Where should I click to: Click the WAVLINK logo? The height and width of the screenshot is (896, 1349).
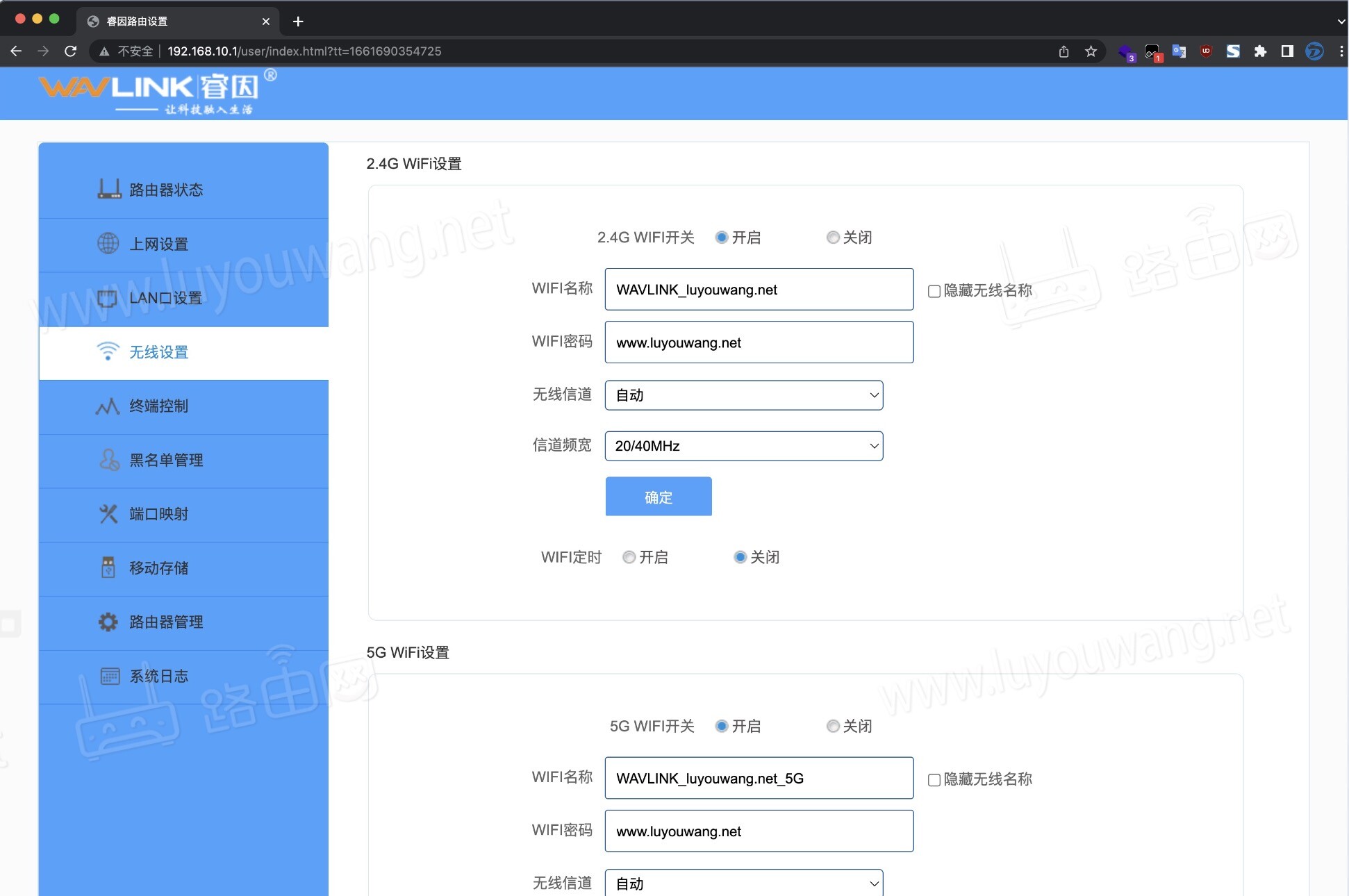point(156,91)
